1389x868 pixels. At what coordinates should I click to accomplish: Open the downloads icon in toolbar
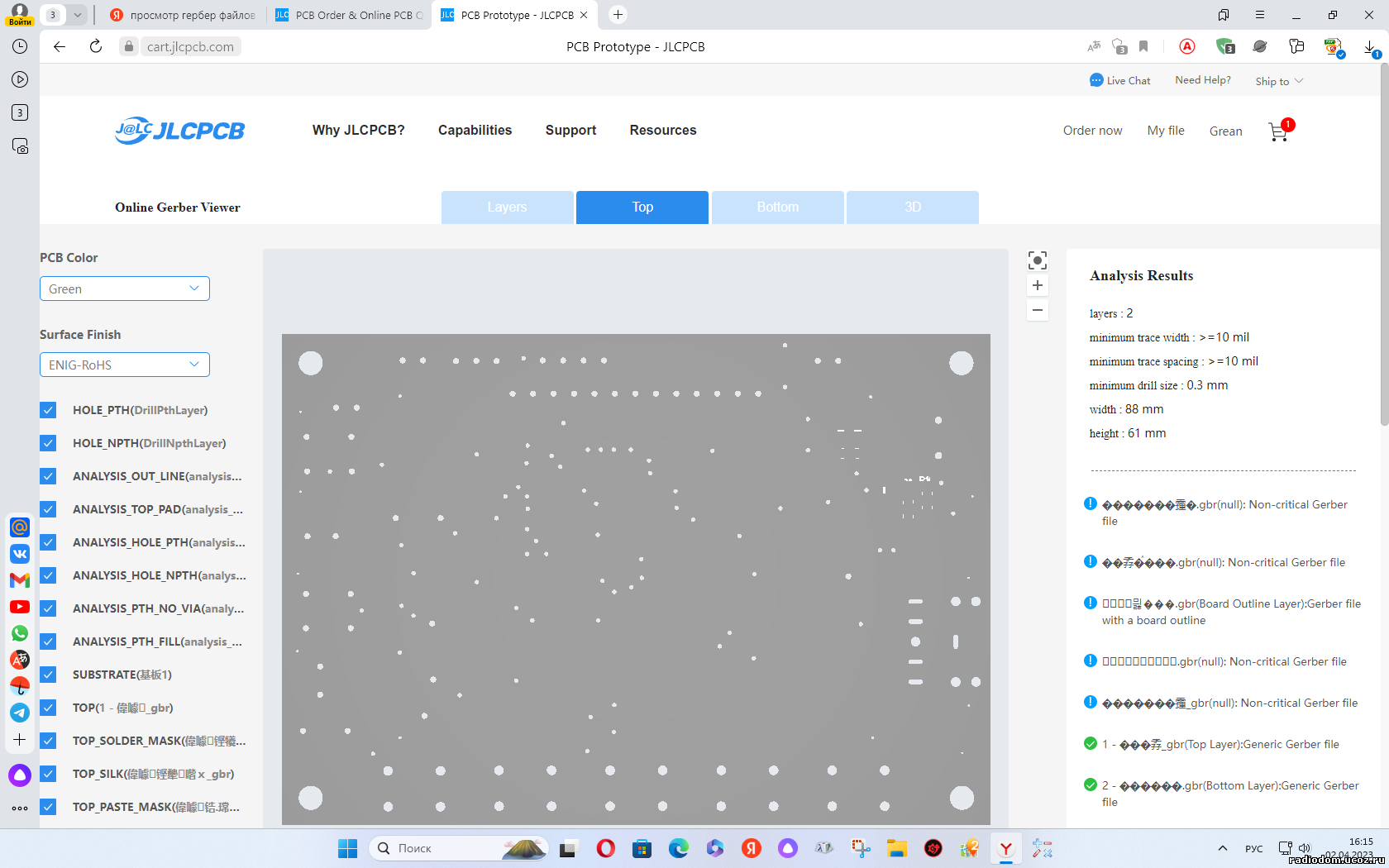click(x=1370, y=47)
